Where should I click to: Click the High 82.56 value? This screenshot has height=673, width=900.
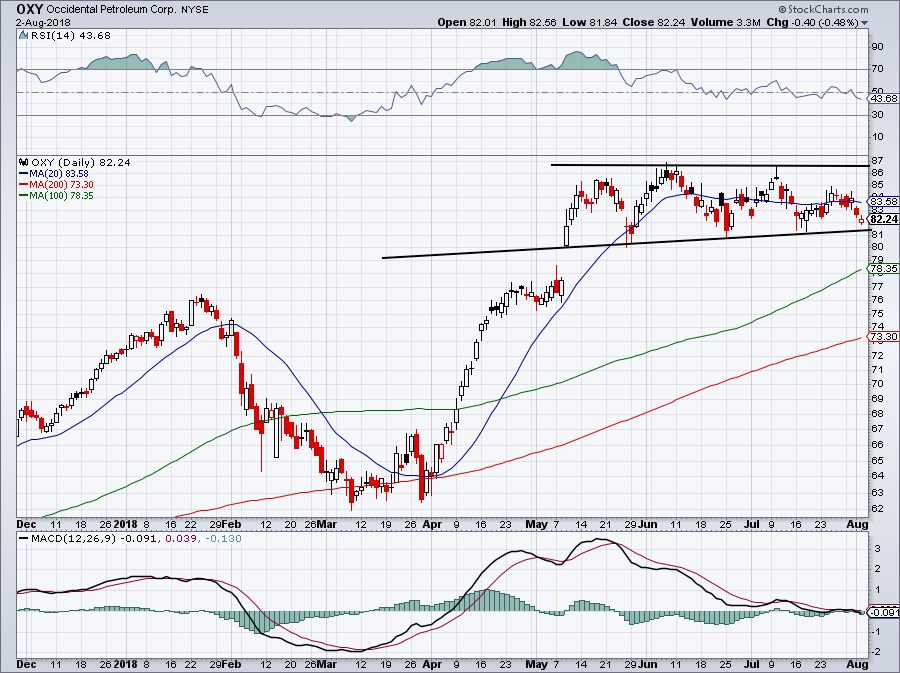pos(529,22)
